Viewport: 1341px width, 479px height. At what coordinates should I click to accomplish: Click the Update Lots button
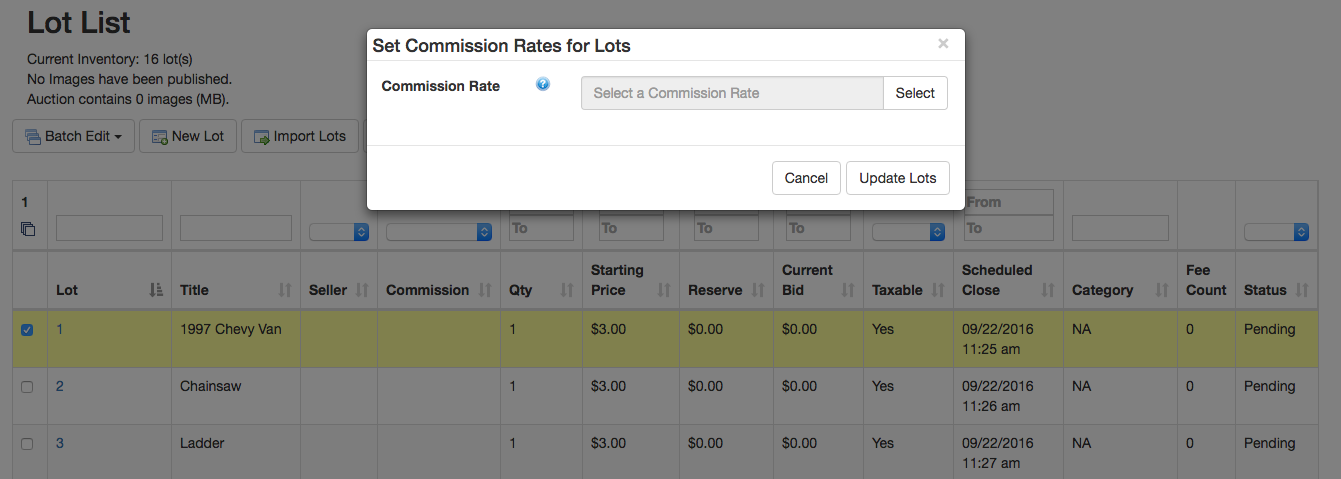897,178
